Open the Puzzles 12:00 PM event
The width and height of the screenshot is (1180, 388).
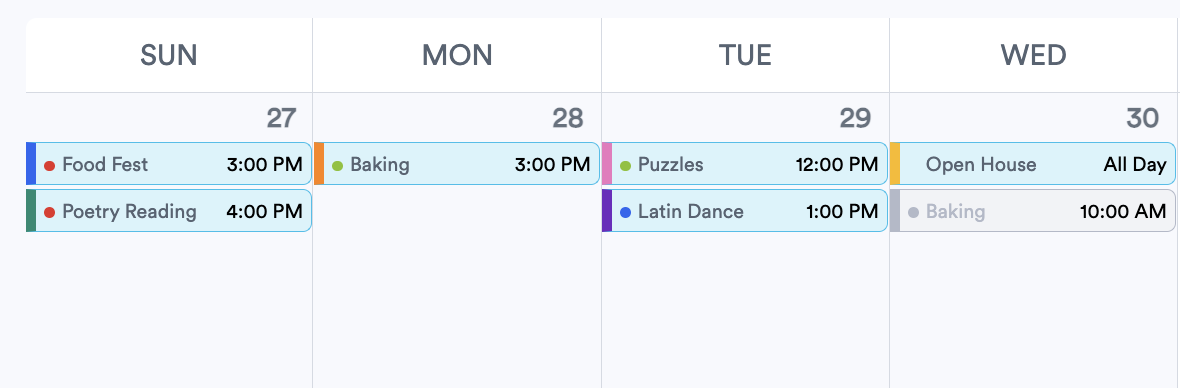point(744,164)
